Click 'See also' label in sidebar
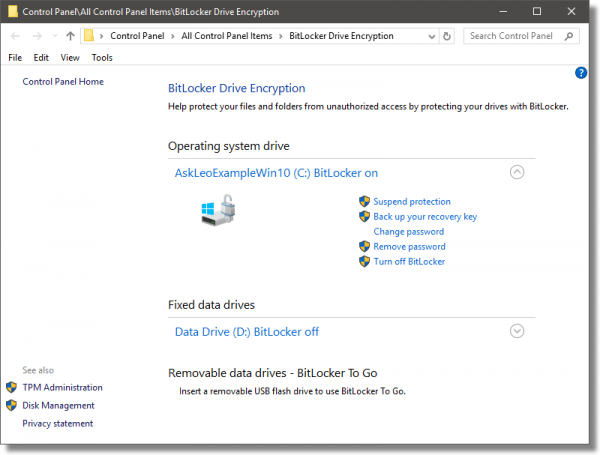 38,370
